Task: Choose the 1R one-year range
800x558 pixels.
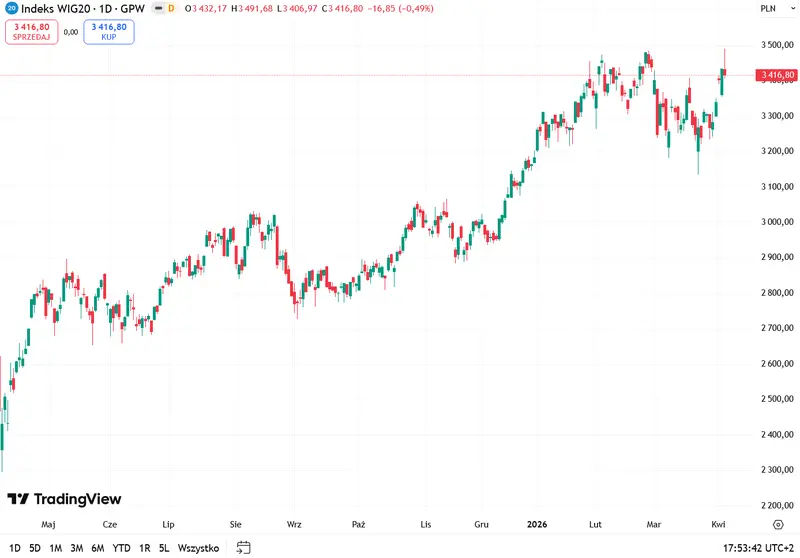Action: [145, 548]
